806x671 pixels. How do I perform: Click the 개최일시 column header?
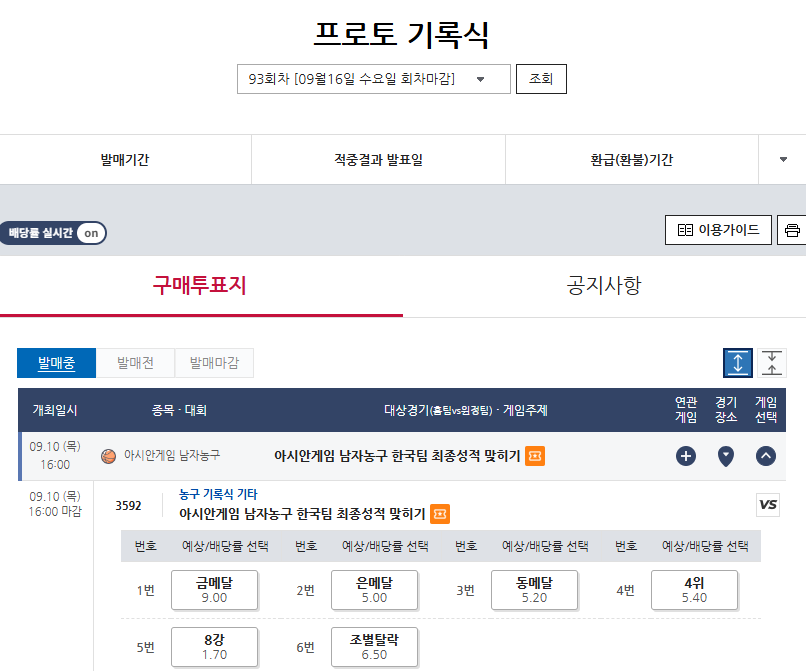[55, 410]
